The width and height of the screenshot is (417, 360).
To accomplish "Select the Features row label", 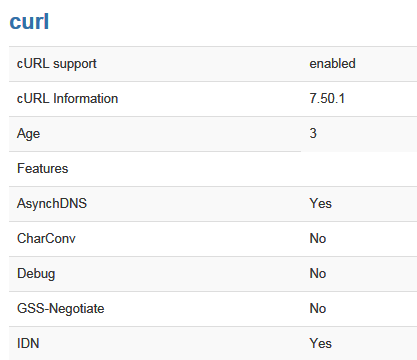I will coord(43,168).
